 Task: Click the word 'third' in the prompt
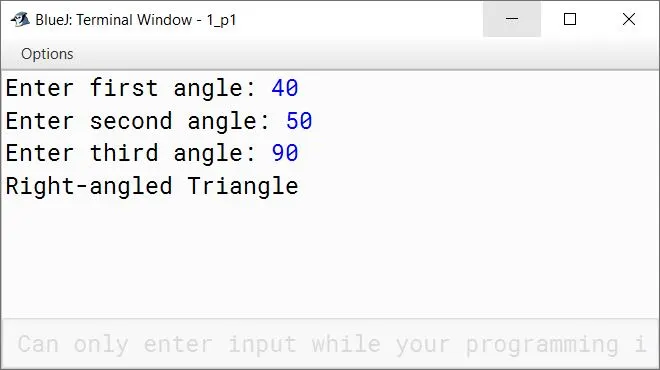coord(124,153)
